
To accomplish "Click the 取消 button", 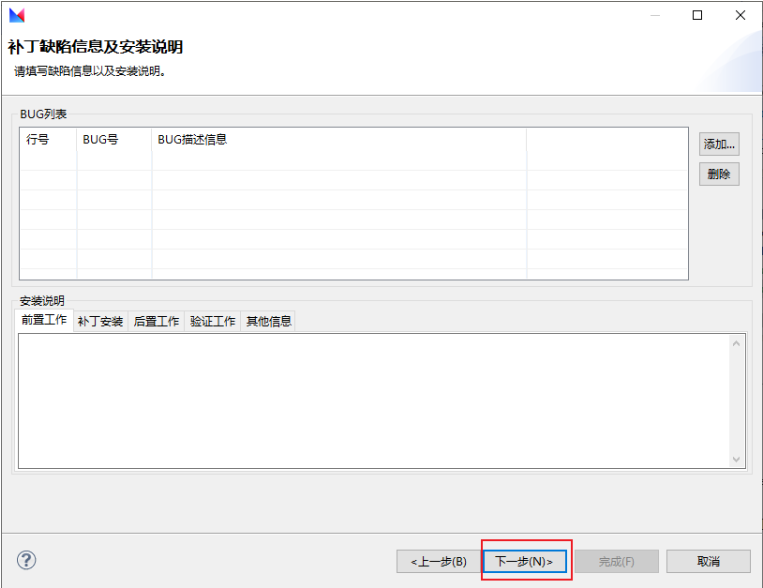I will coord(708,562).
